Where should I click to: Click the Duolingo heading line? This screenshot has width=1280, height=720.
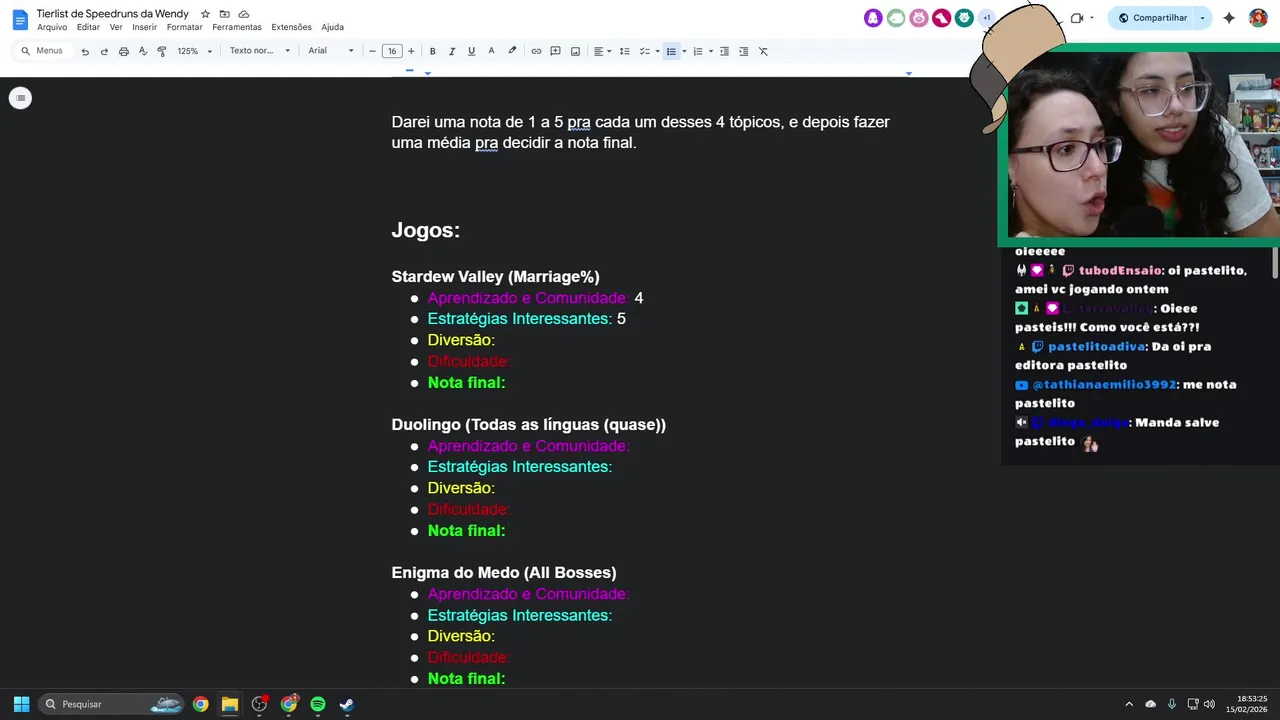[528, 425]
